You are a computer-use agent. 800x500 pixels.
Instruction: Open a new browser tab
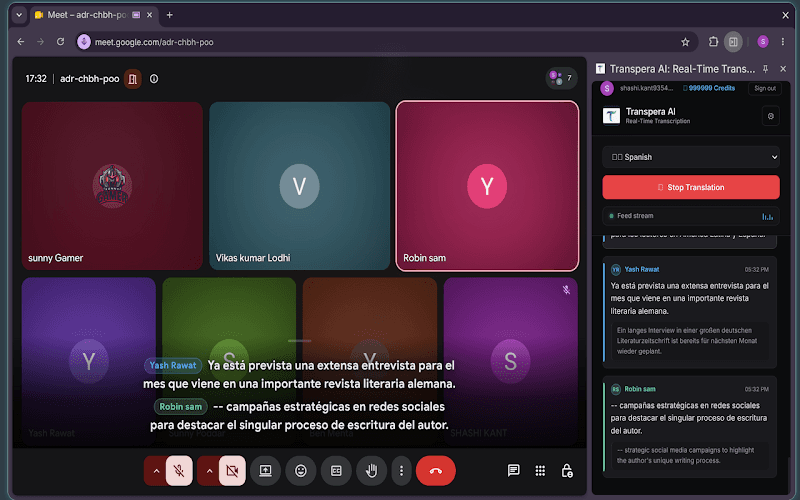[169, 15]
